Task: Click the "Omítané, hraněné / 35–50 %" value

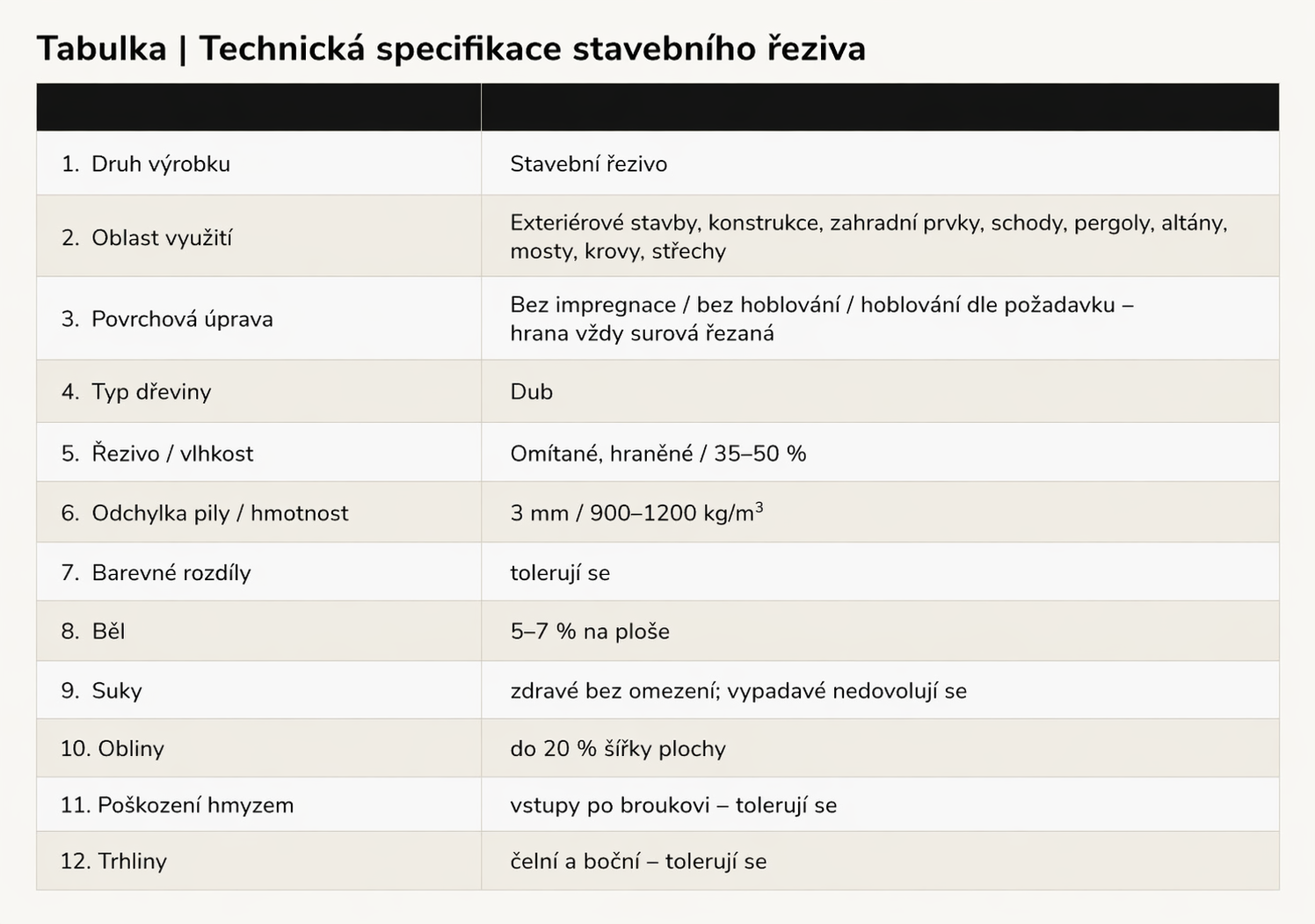Action: tap(657, 454)
